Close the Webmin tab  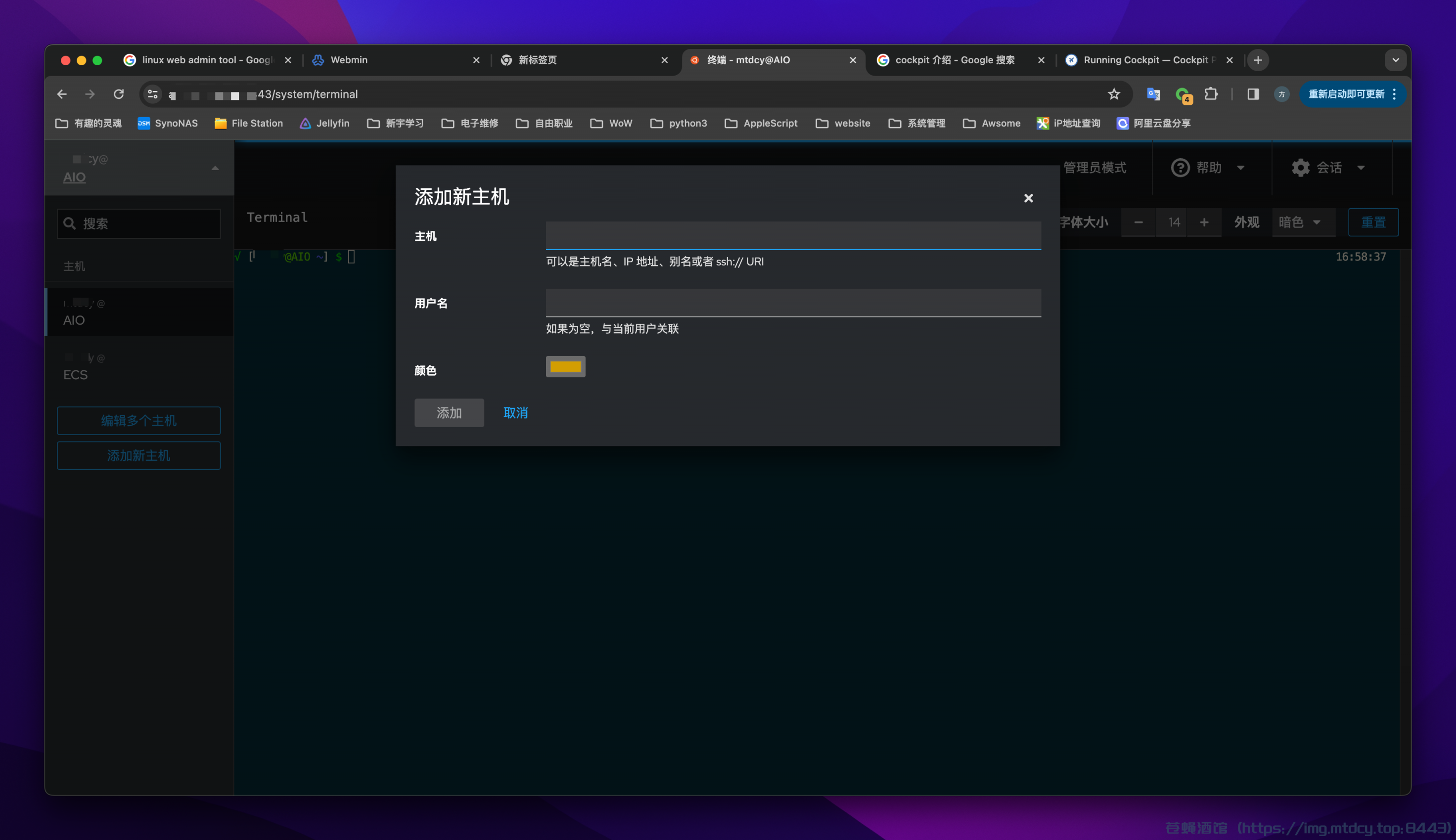[476, 60]
